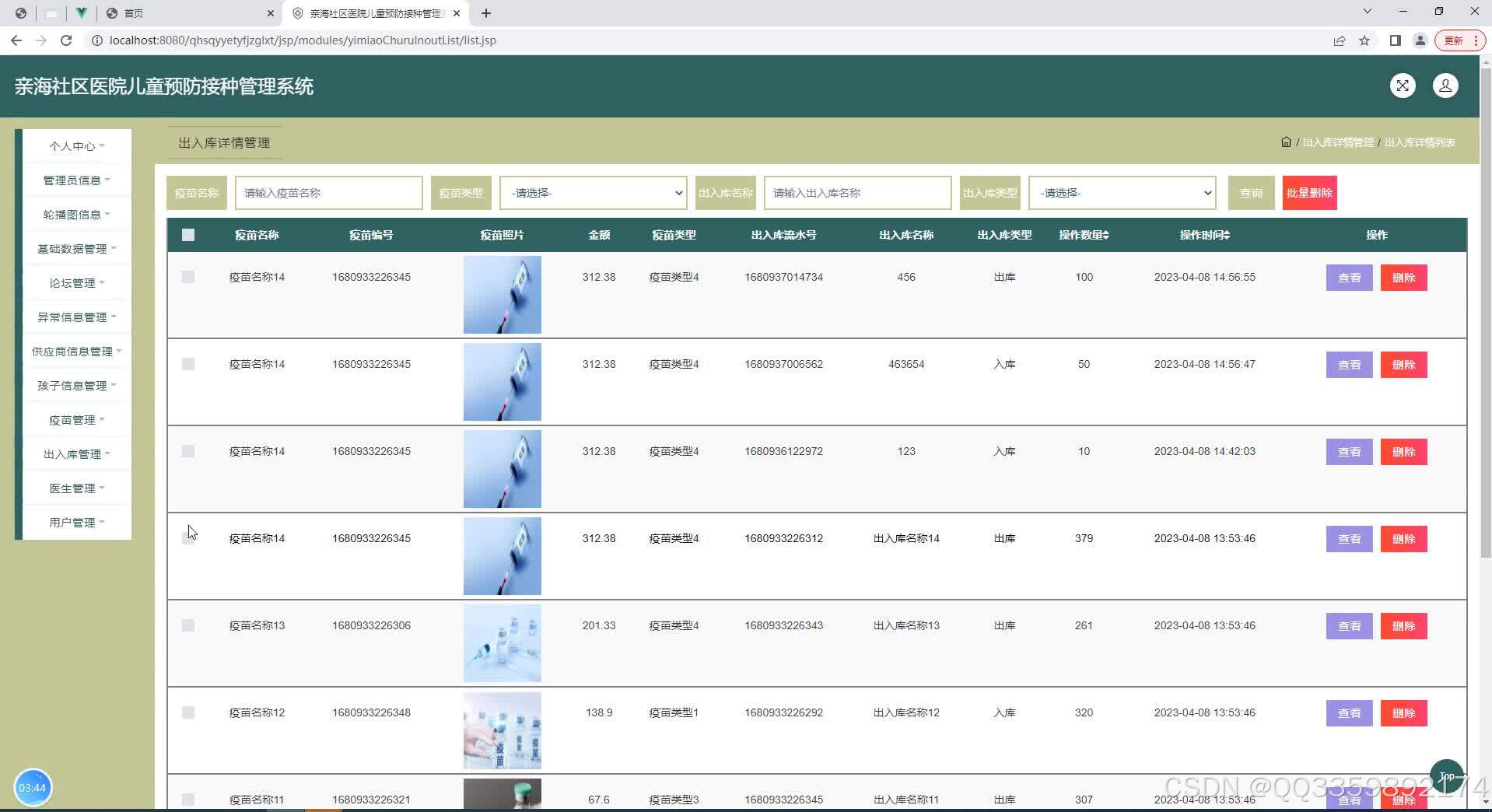Expand 轮播图信息 sidebar menu
Image resolution: width=1492 pixels, height=812 pixels.
pos(76,215)
